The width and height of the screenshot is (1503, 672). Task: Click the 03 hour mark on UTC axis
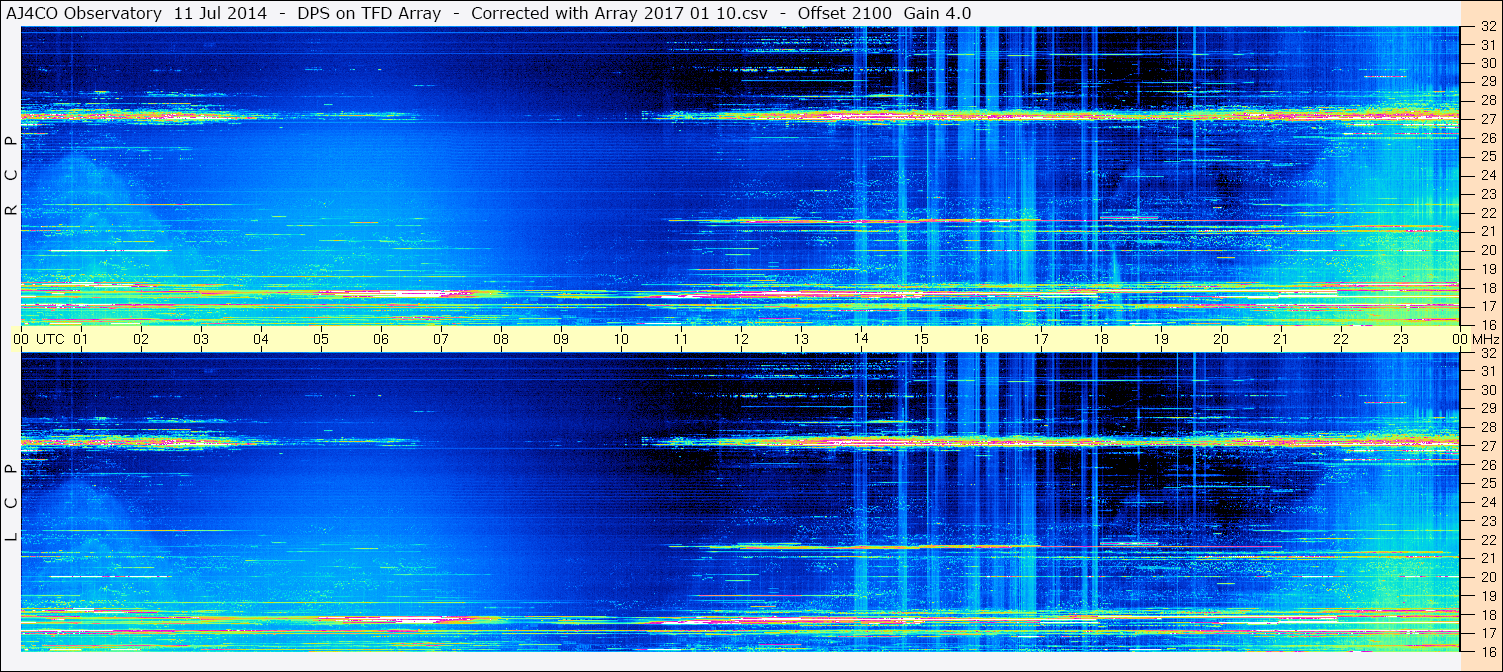click(201, 339)
